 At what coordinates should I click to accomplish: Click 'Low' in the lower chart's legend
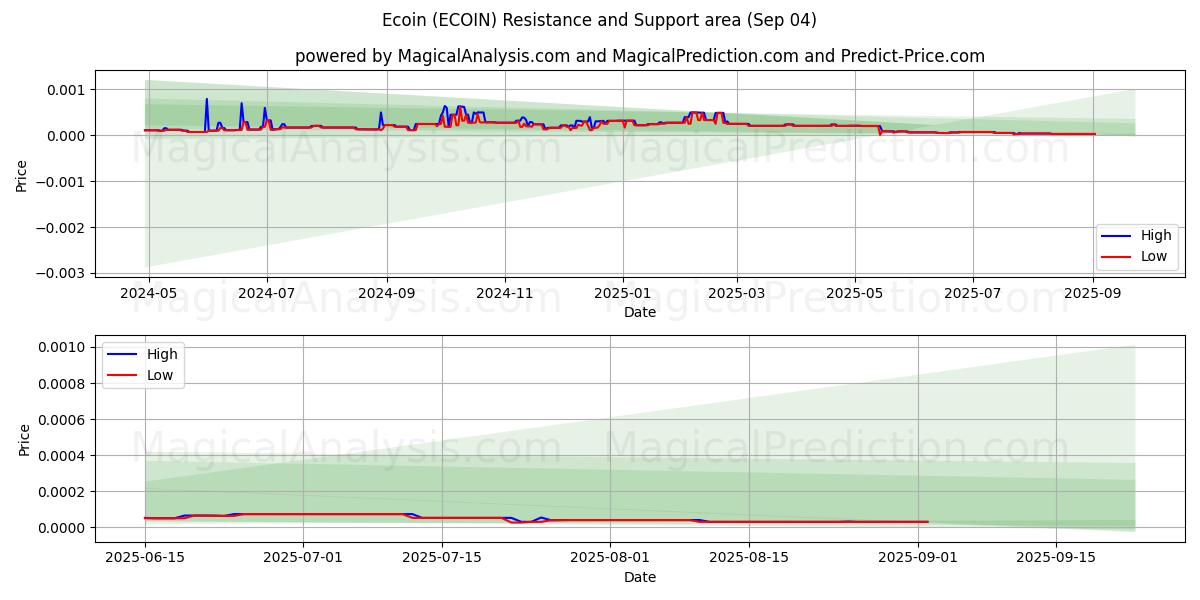pyautogui.click(x=160, y=375)
